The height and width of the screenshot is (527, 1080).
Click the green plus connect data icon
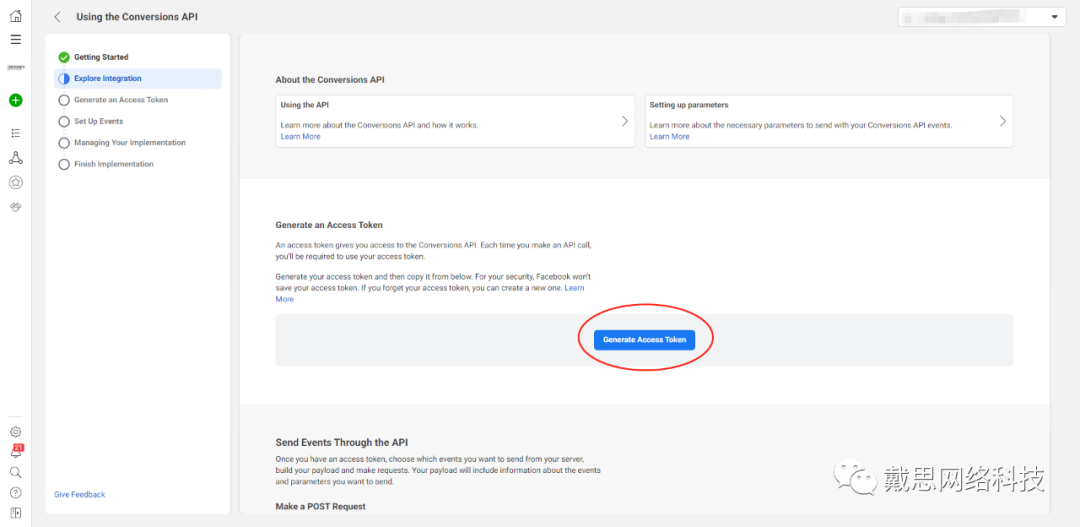(x=15, y=101)
